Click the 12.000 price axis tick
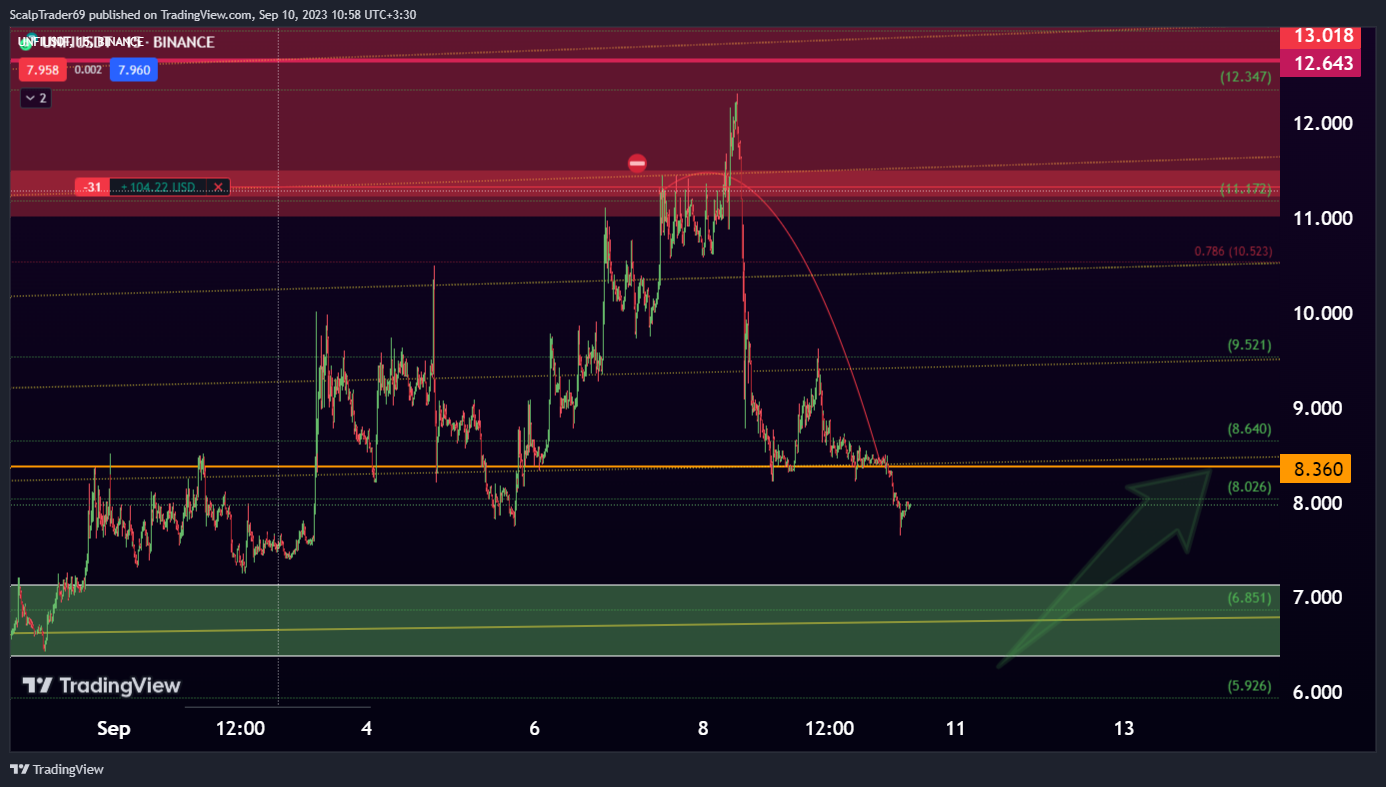 point(1323,123)
